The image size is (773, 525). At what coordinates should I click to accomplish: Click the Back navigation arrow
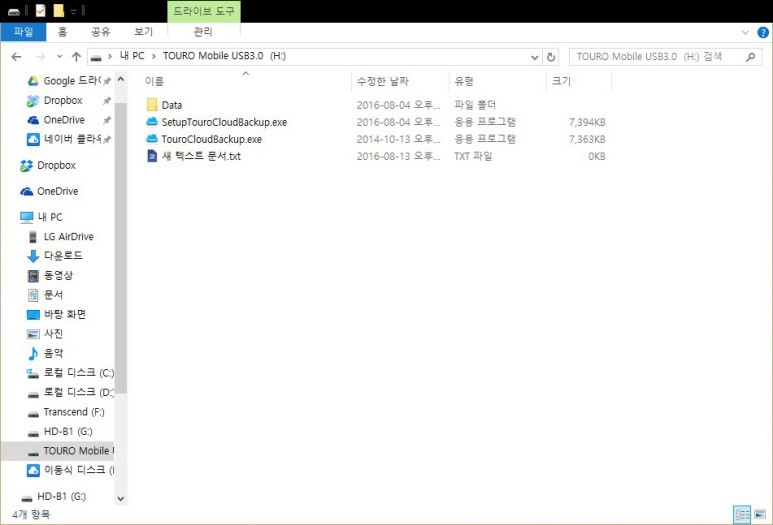click(x=16, y=57)
